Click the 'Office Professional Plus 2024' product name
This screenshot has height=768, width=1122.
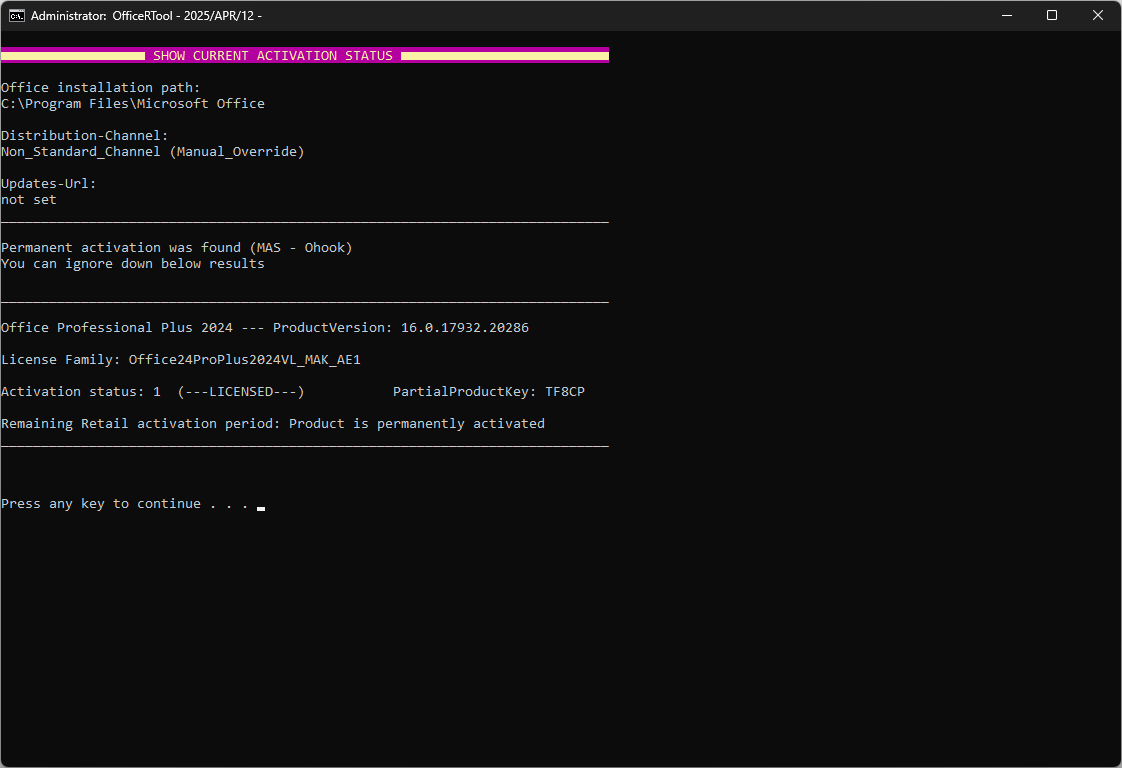click(117, 328)
